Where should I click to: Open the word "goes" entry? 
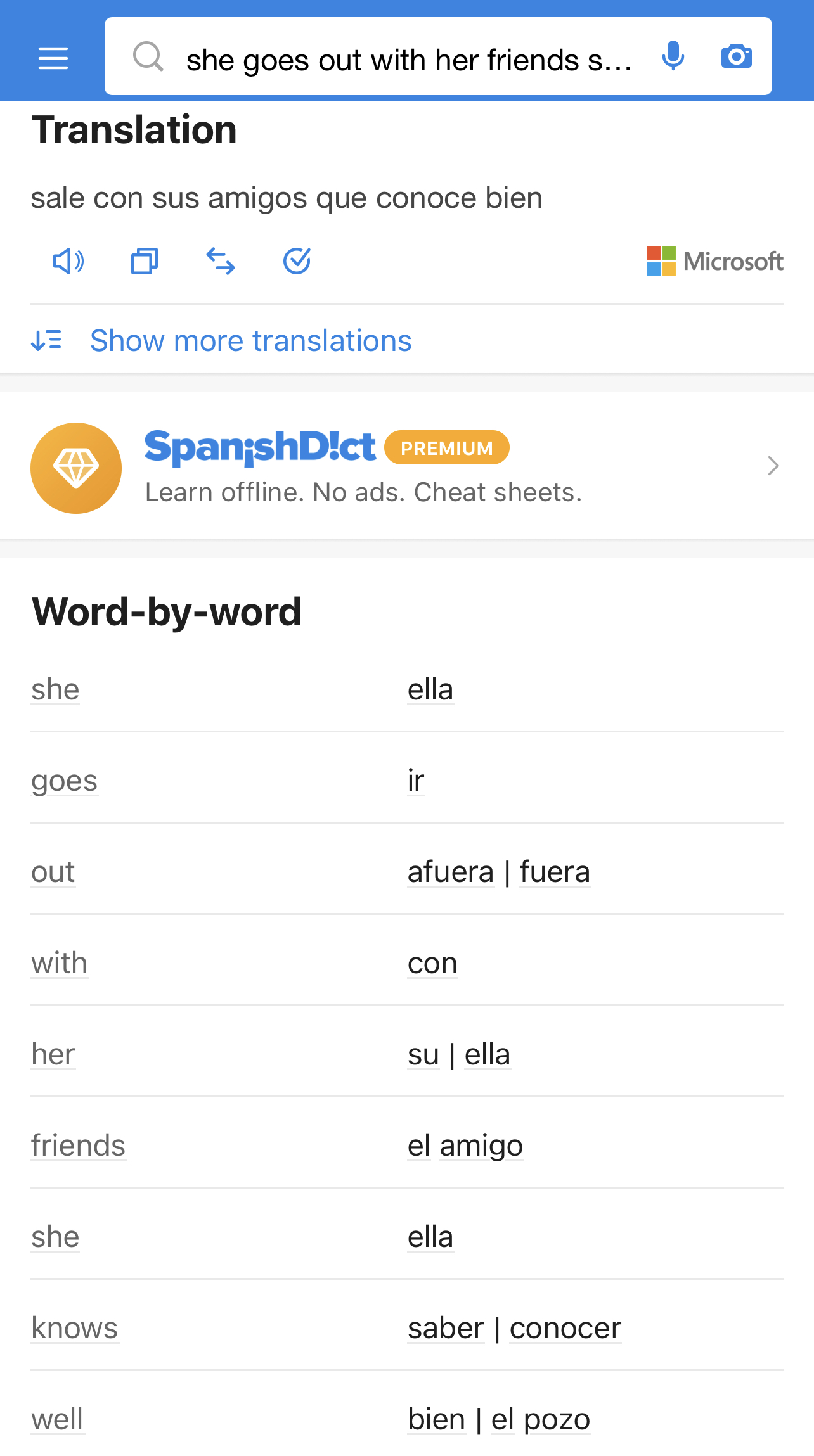(65, 781)
